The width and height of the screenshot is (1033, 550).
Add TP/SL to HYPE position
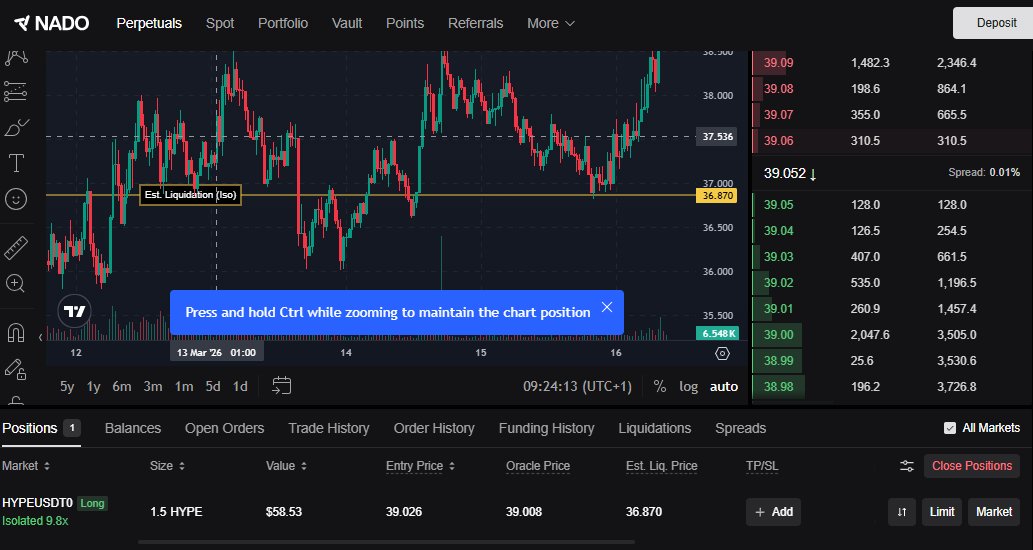click(773, 512)
